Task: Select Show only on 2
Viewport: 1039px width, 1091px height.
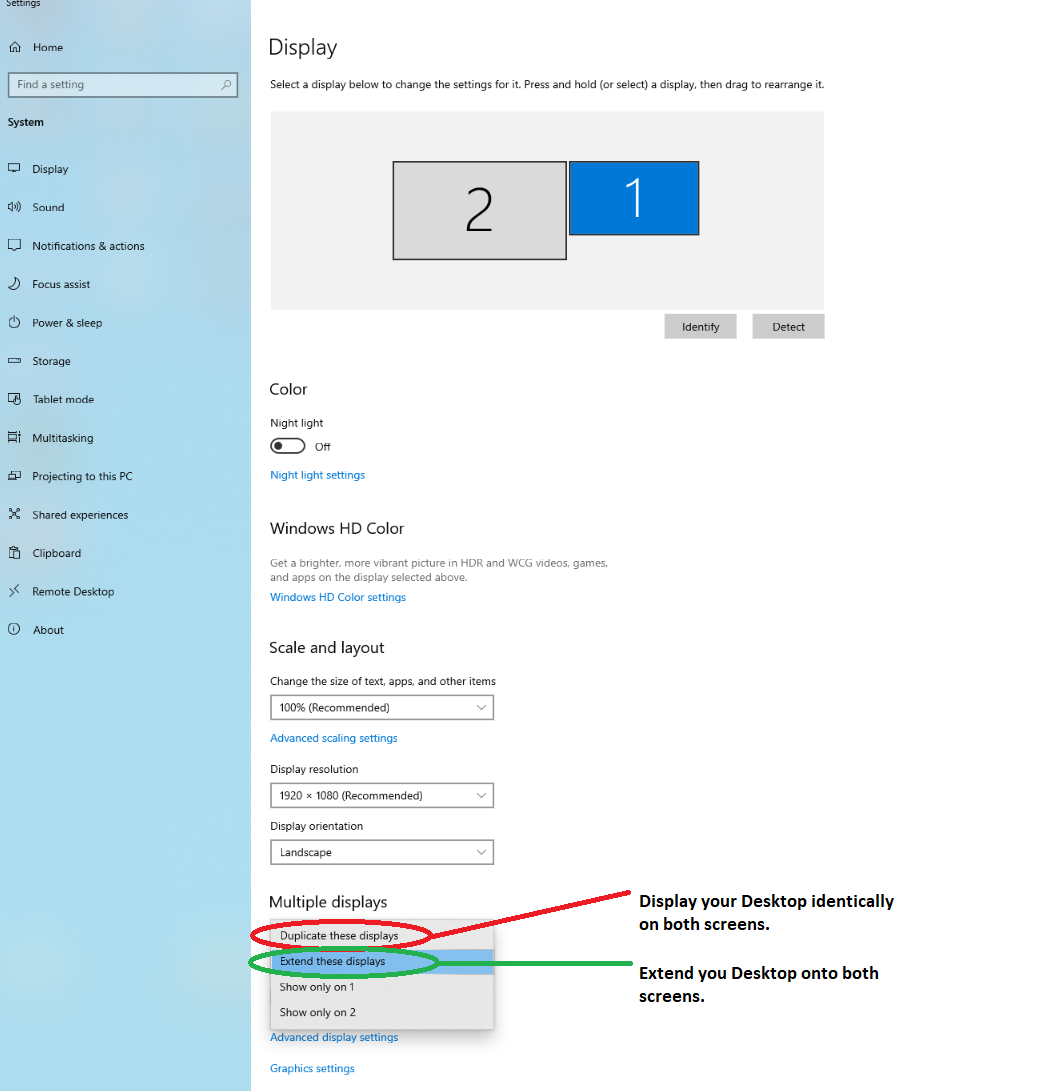Action: (317, 1012)
